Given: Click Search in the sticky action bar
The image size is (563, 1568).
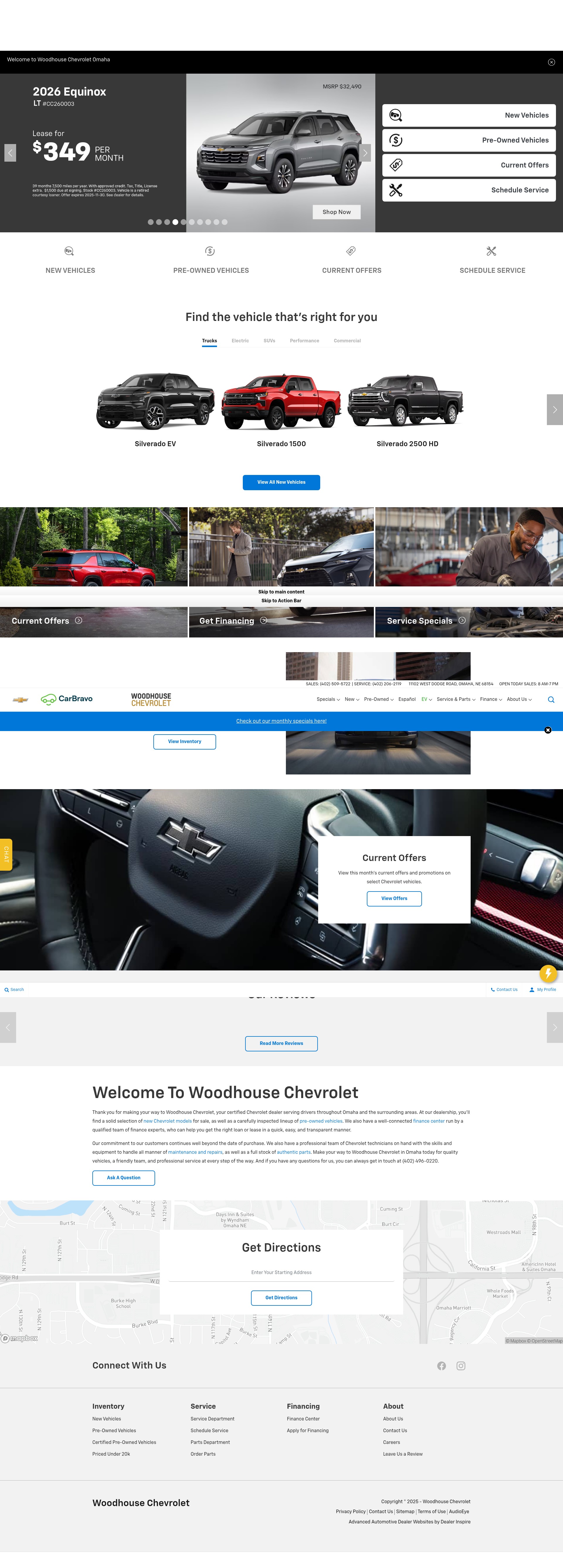Looking at the screenshot, I should (x=14, y=990).
